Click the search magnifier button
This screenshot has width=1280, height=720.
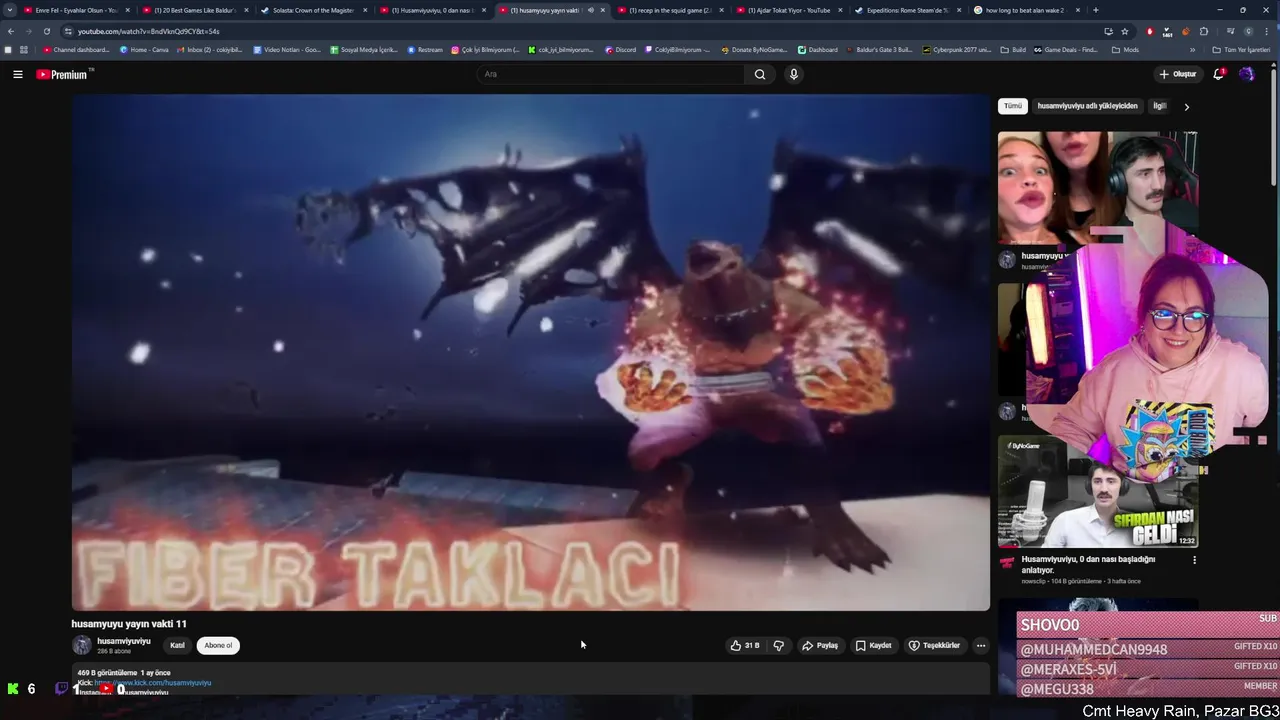760,74
